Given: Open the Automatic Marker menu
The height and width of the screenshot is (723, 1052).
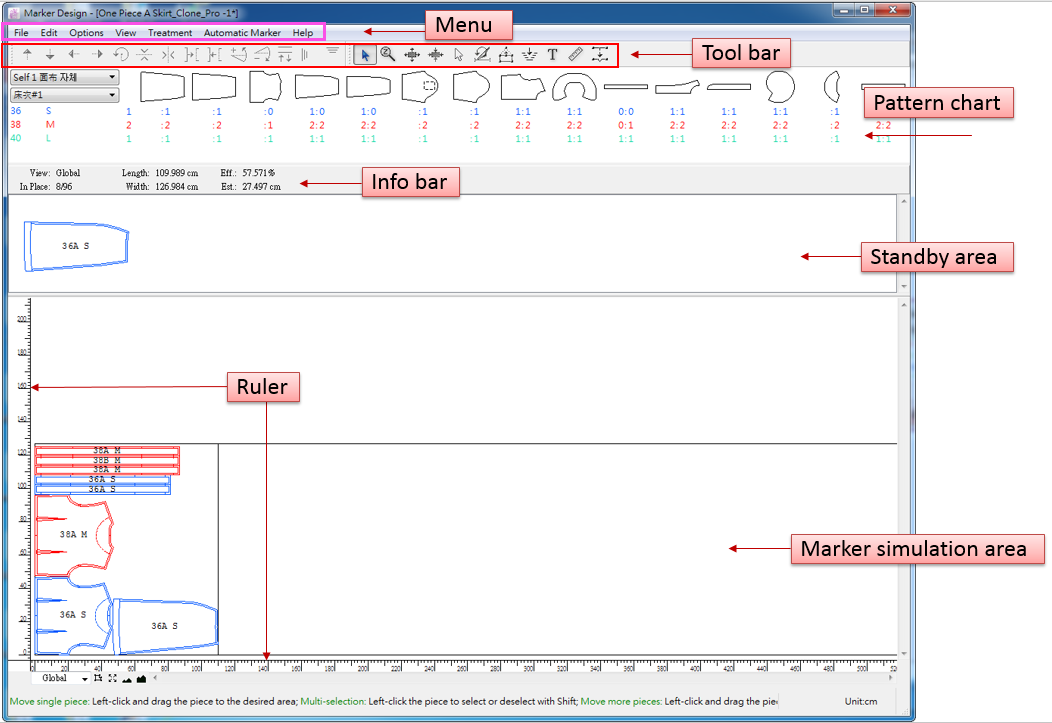Looking at the screenshot, I should tap(242, 33).
